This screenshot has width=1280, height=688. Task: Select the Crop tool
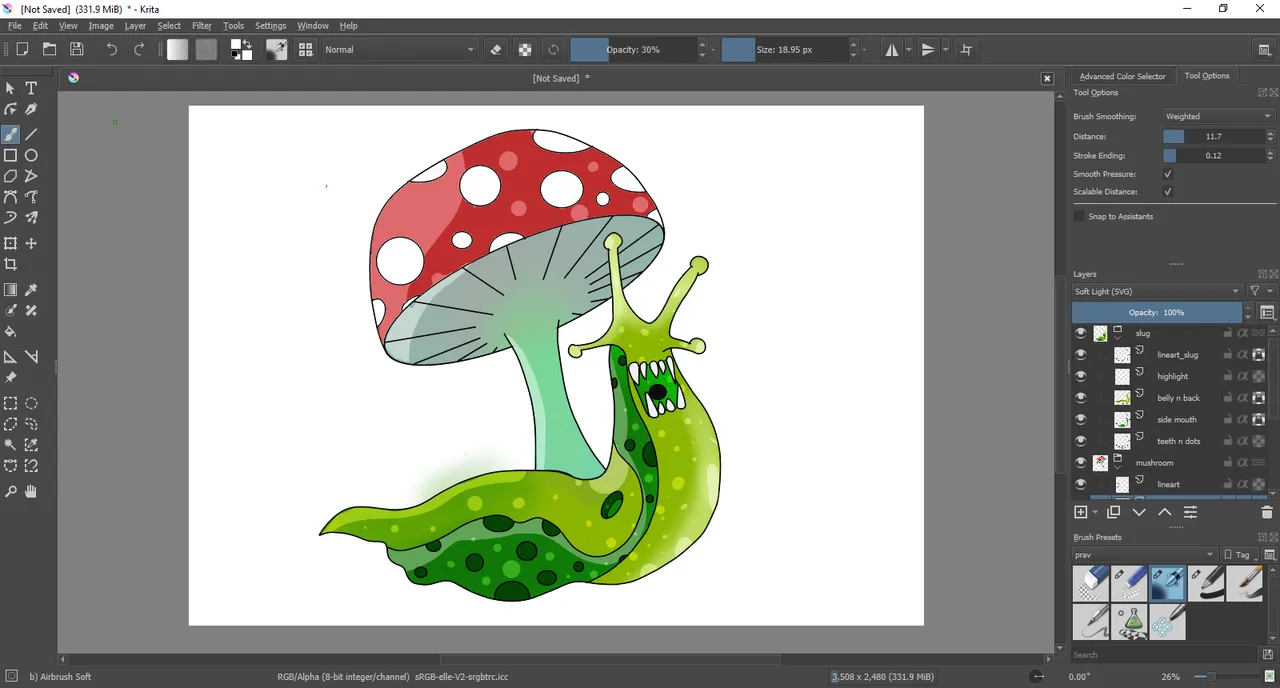pyautogui.click(x=10, y=265)
